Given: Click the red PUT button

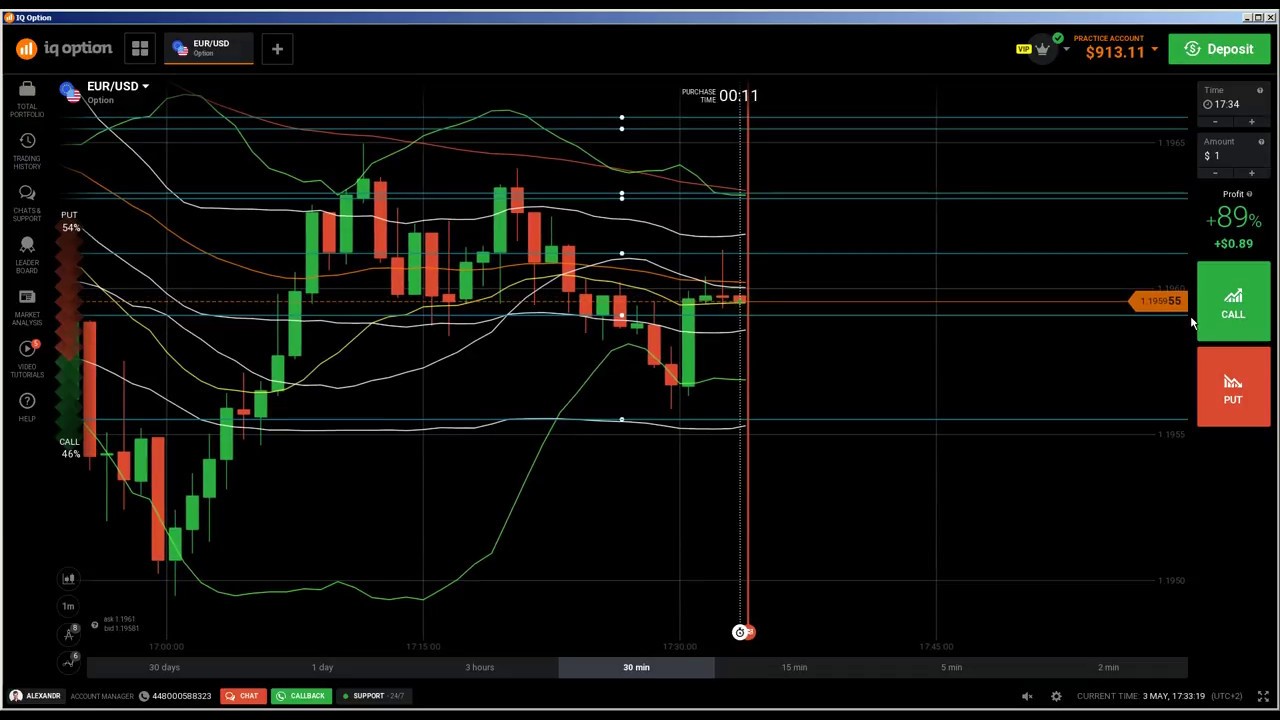Looking at the screenshot, I should (x=1233, y=387).
